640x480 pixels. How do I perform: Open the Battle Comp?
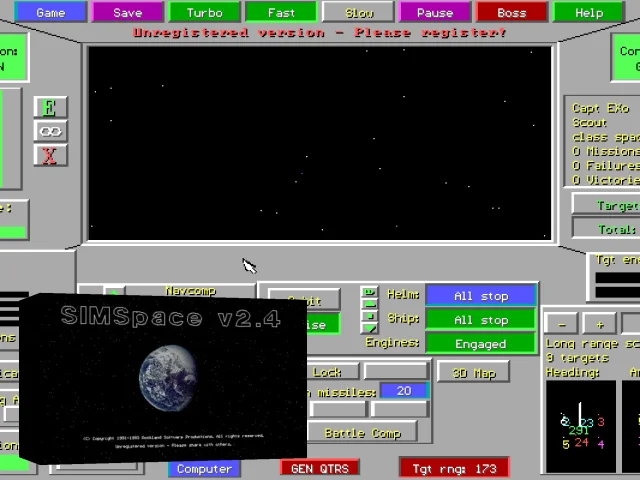tap(362, 433)
